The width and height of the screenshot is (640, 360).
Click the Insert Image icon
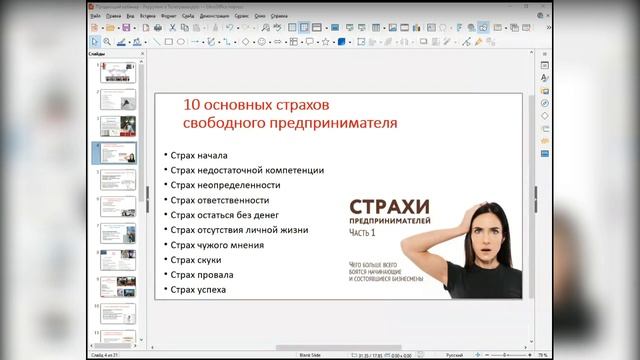[393, 27]
